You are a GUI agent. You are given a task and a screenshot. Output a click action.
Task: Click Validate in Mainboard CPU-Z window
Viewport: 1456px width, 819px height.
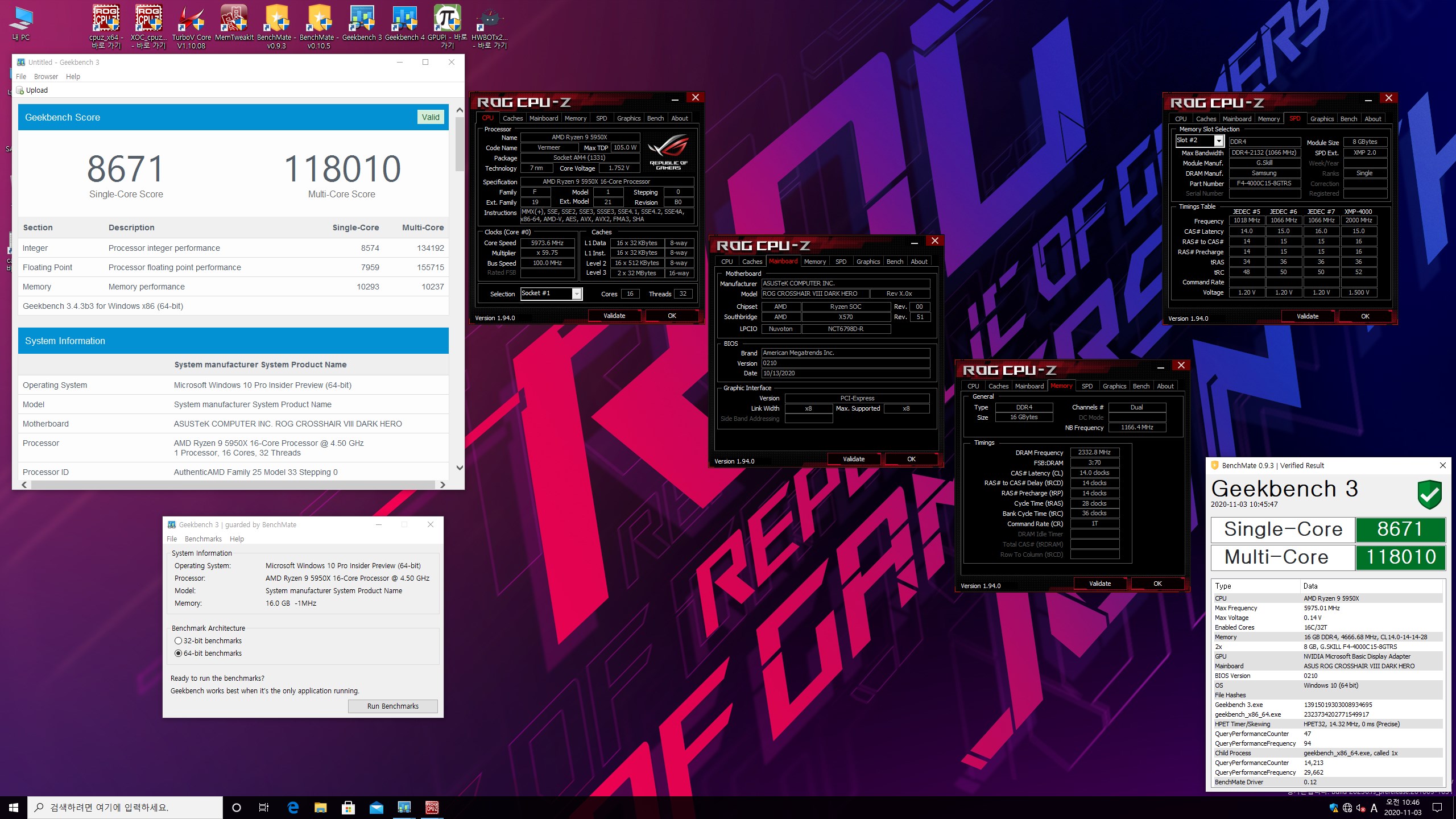(854, 459)
